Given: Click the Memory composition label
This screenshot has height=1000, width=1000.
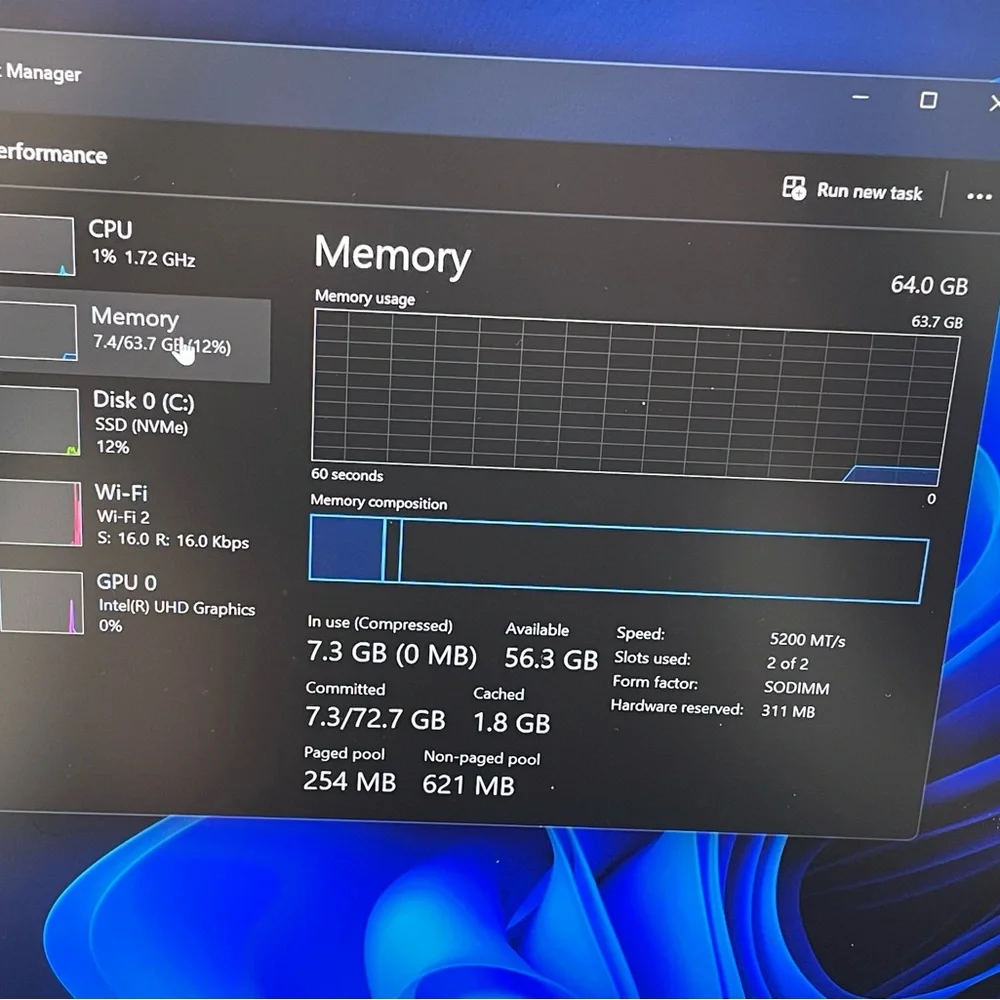Looking at the screenshot, I should coord(379,502).
